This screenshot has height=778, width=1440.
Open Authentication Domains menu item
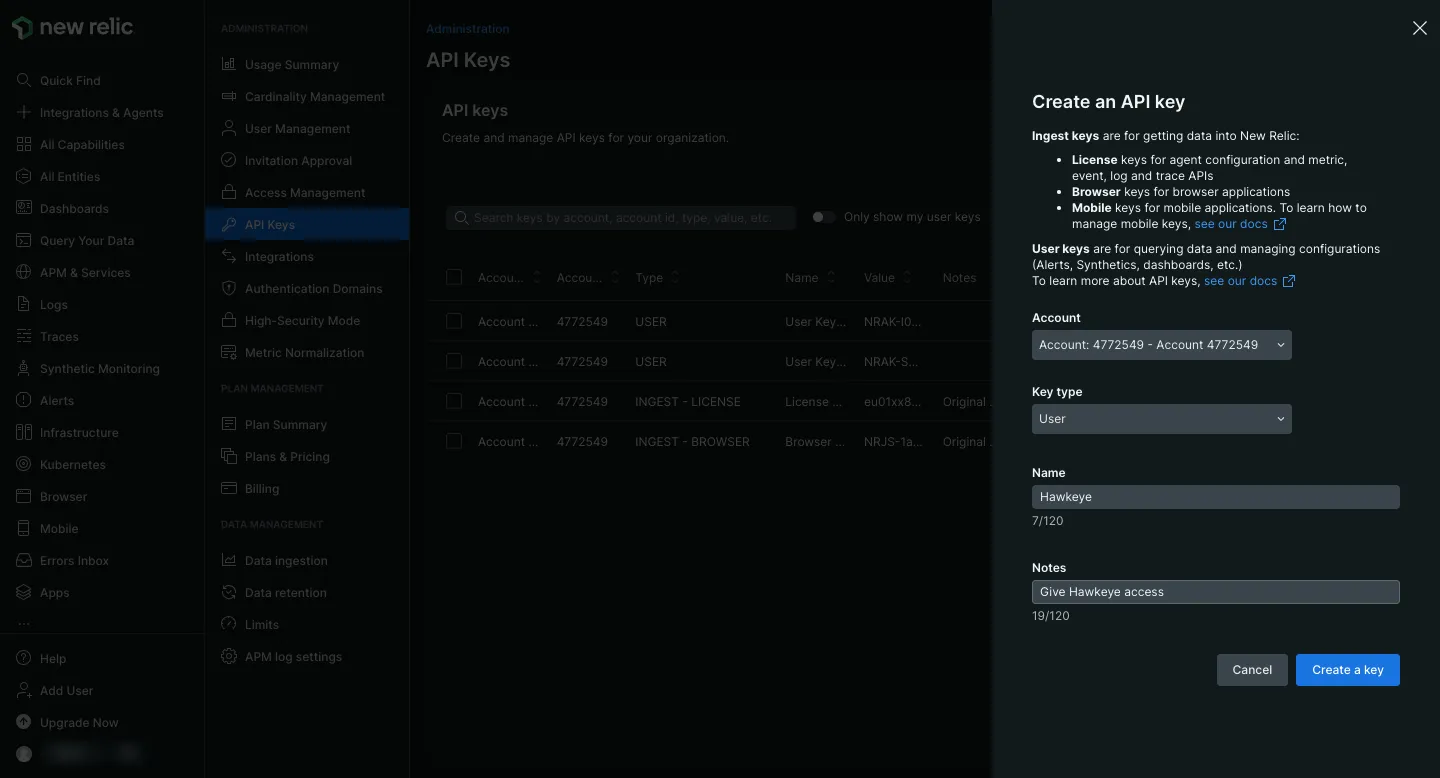tap(307, 289)
